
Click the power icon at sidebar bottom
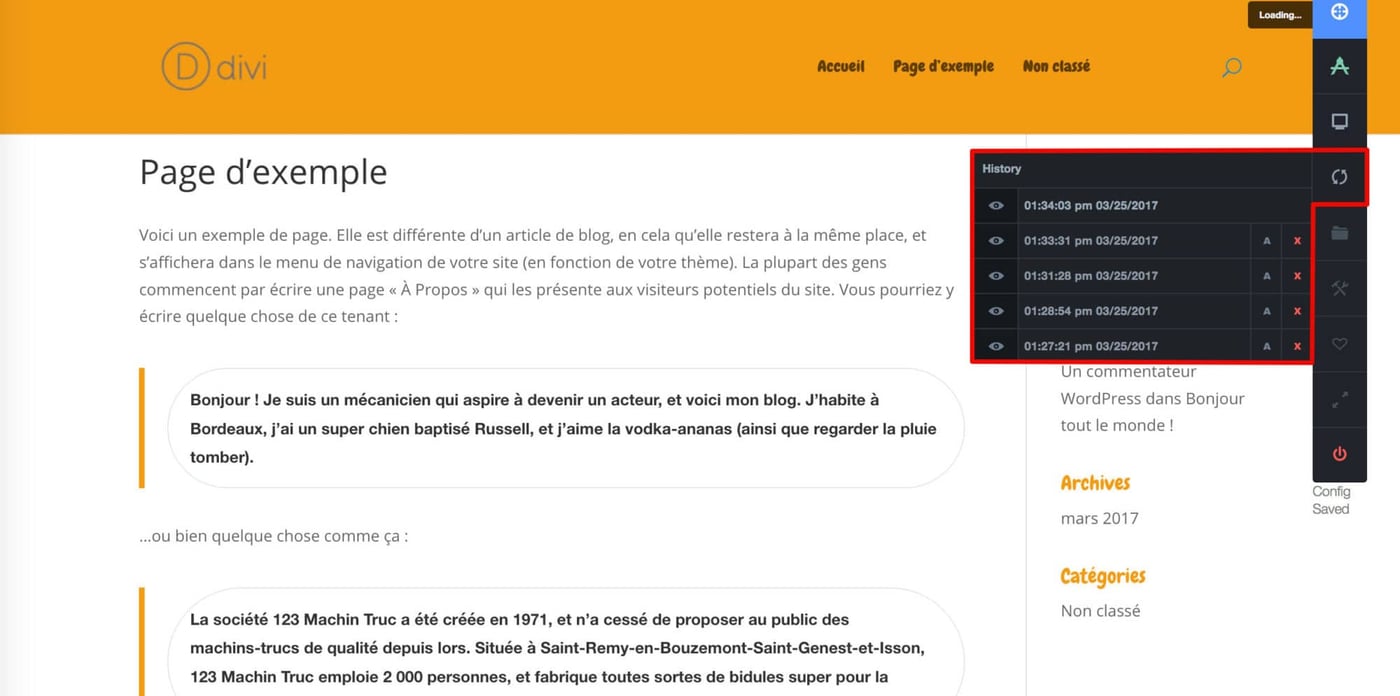coord(1339,454)
